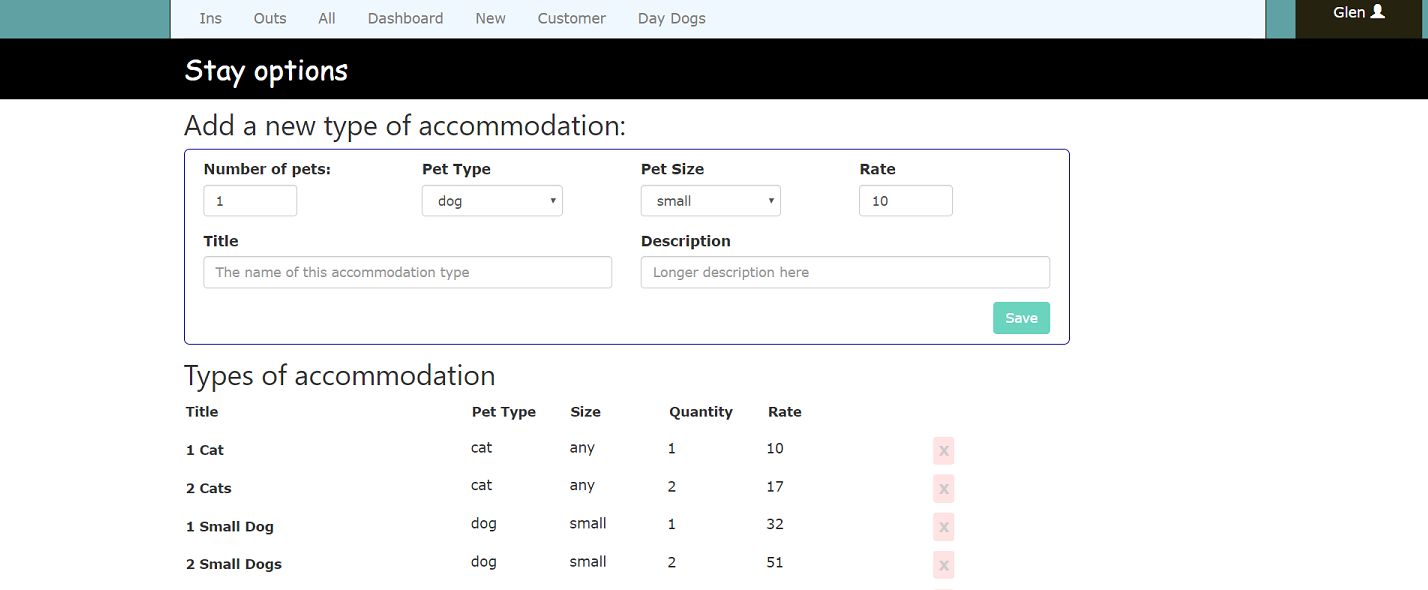Viewport: 1428px width, 590px height.
Task: Open the Customer page
Action: (571, 18)
